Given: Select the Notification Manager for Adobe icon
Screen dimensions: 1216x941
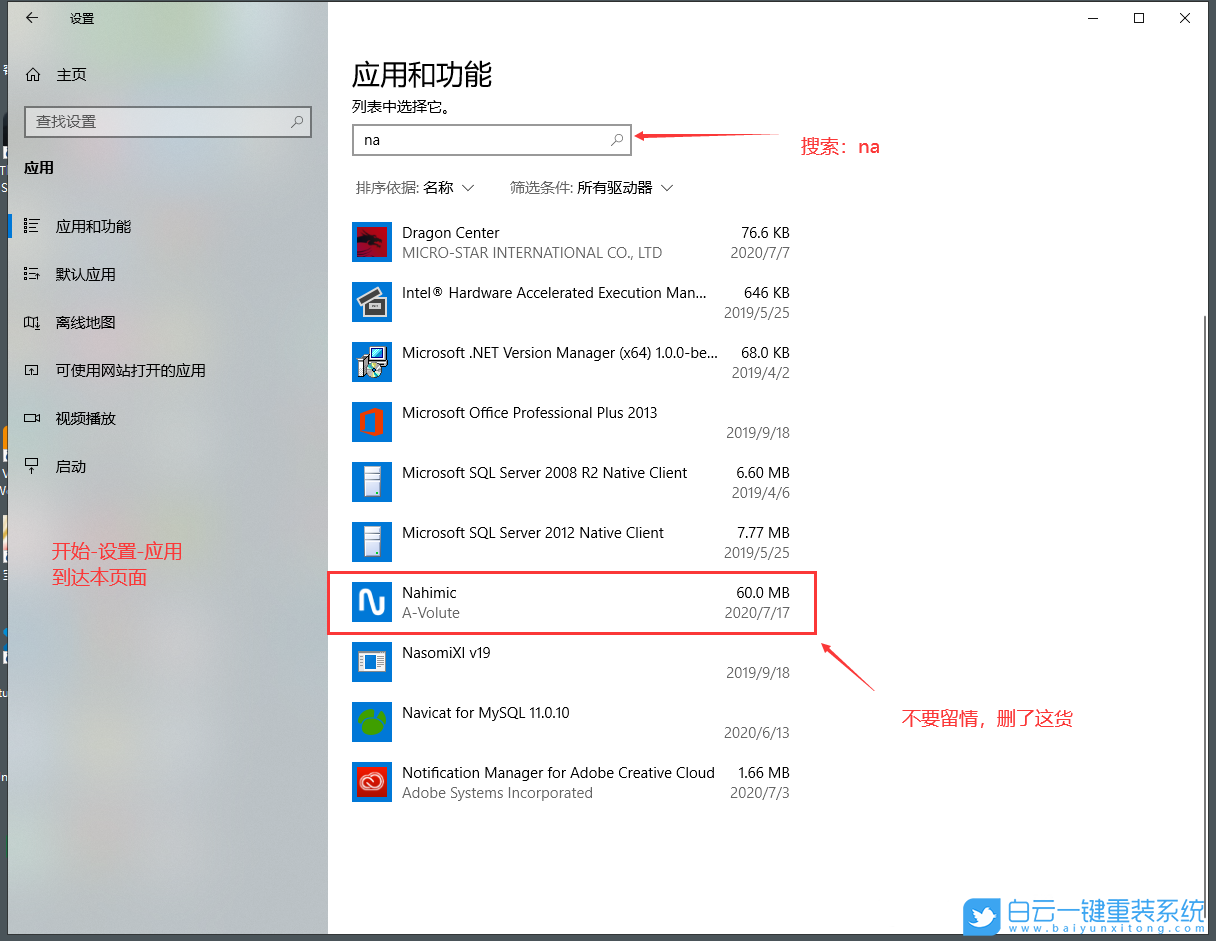Looking at the screenshot, I should click(371, 782).
